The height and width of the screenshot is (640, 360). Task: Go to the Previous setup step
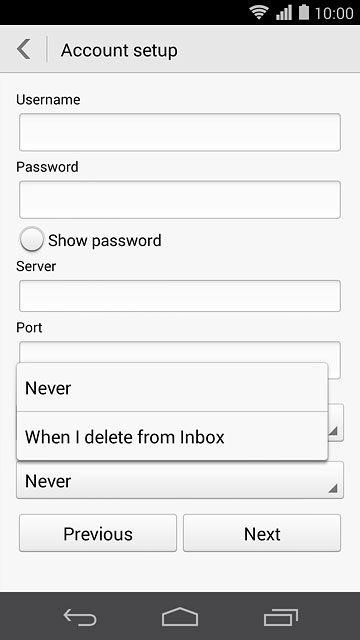click(x=98, y=533)
